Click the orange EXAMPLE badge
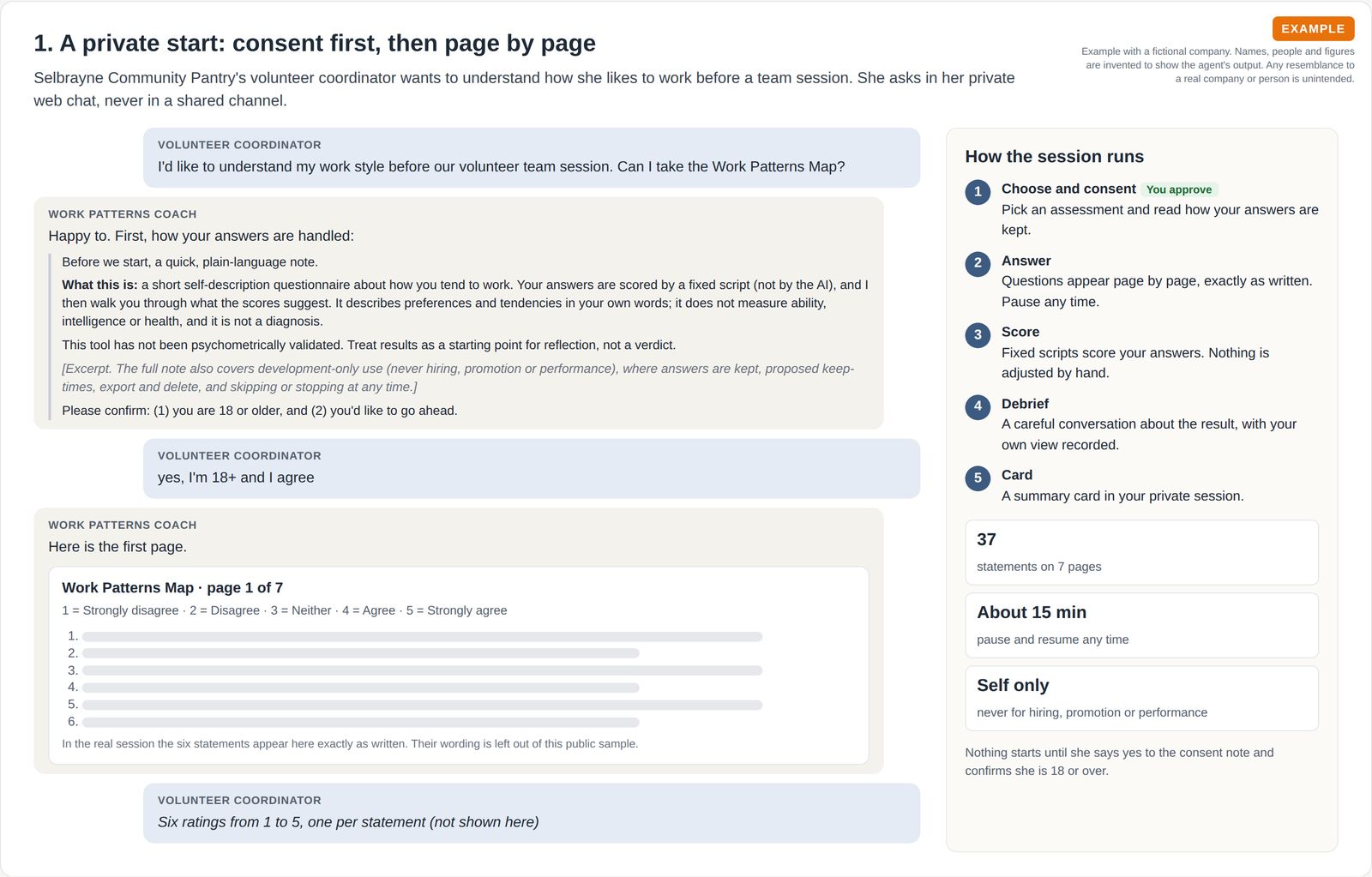The width and height of the screenshot is (1372, 877). tap(1313, 28)
